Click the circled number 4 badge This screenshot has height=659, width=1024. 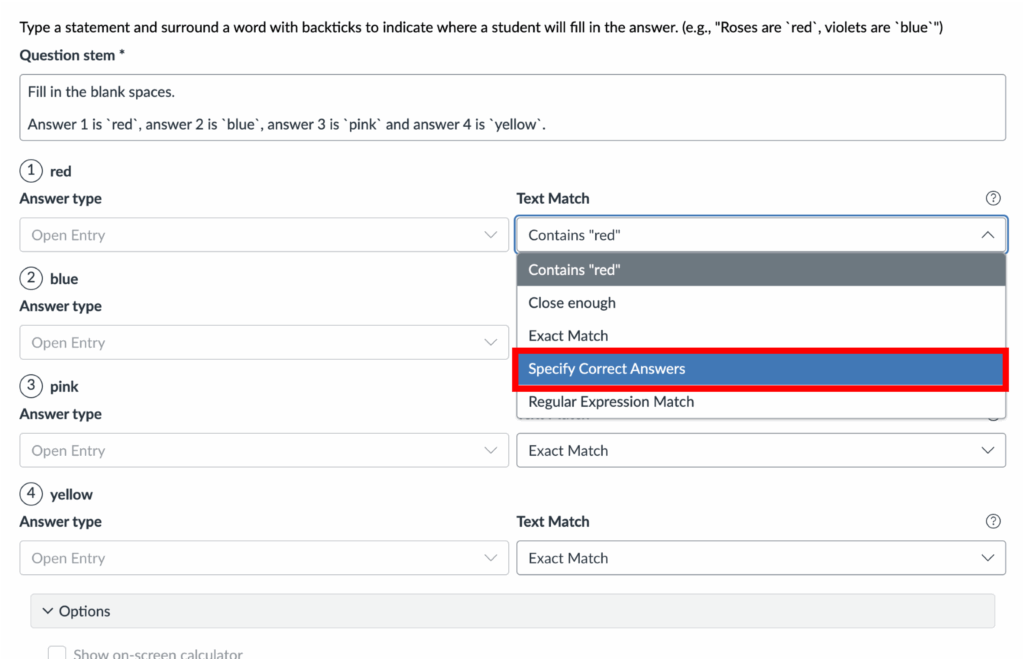31,494
